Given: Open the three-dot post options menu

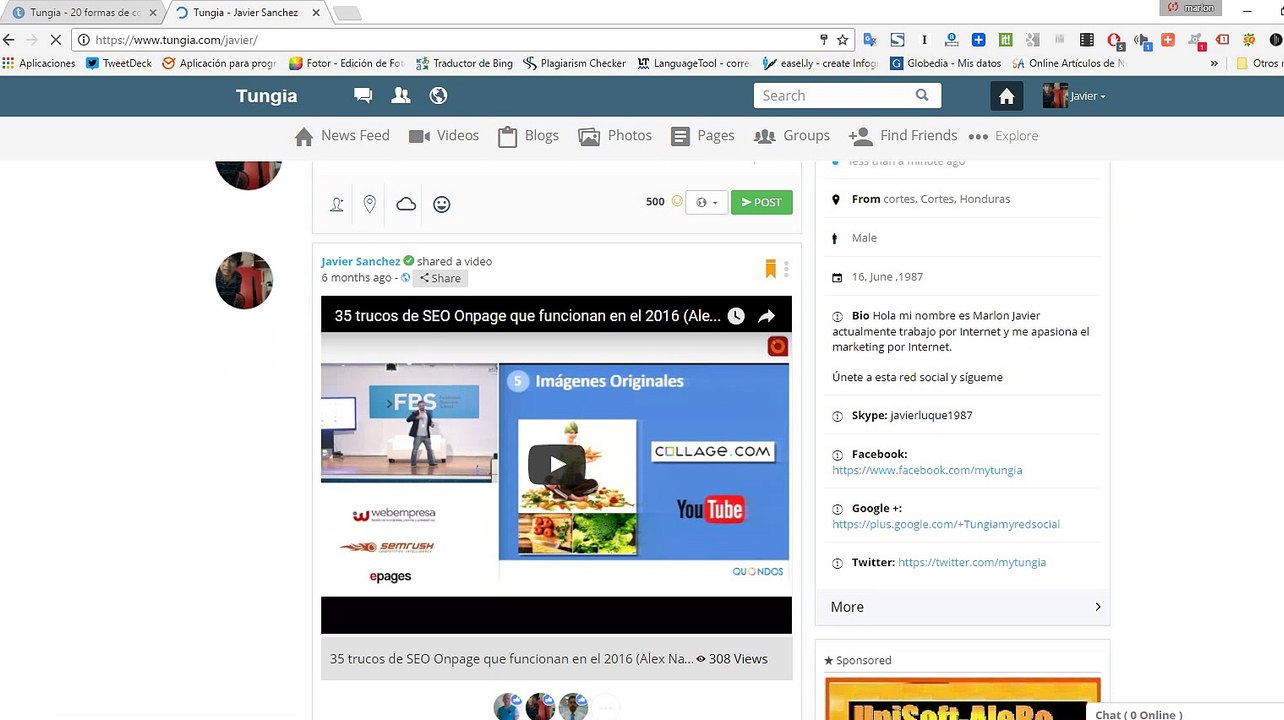Looking at the screenshot, I should click(x=787, y=268).
